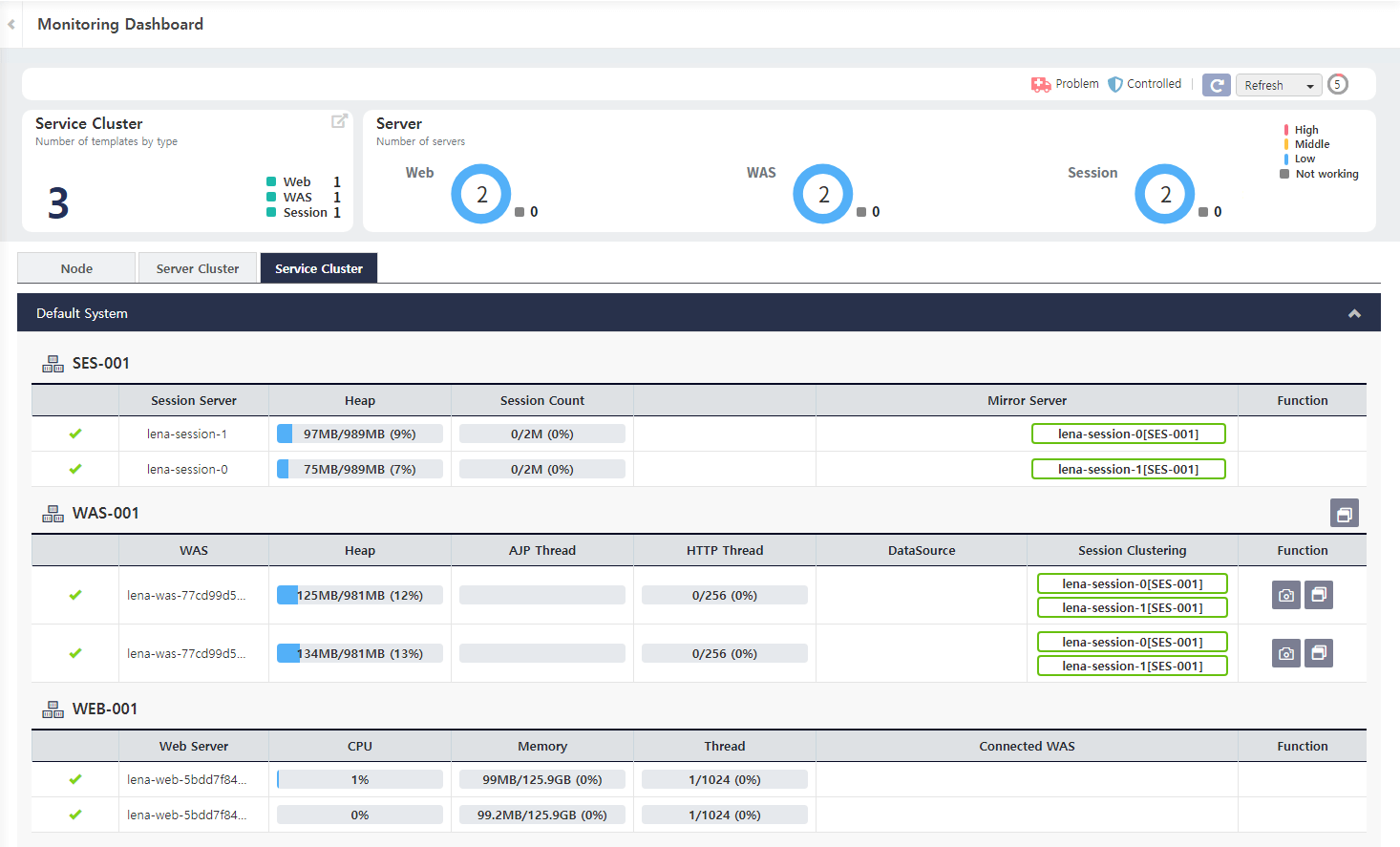The image size is (1400, 847).
Task: Switch to the Server Cluster tab
Action: pyautogui.click(x=197, y=267)
